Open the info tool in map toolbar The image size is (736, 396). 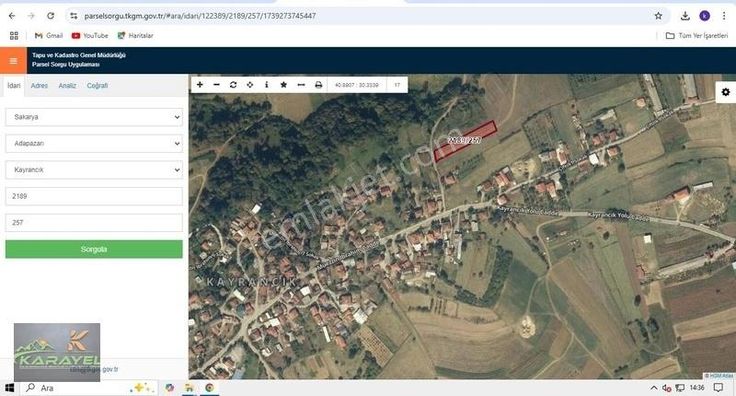267,85
